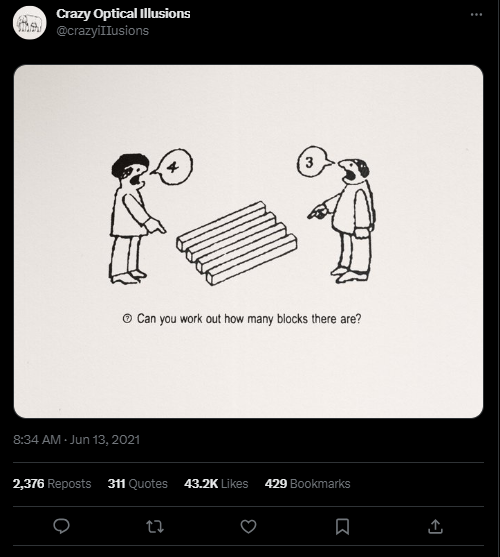Click the Crazy Optical Illusions profile avatar
Image resolution: width=500 pixels, height=557 pixels.
30,22
